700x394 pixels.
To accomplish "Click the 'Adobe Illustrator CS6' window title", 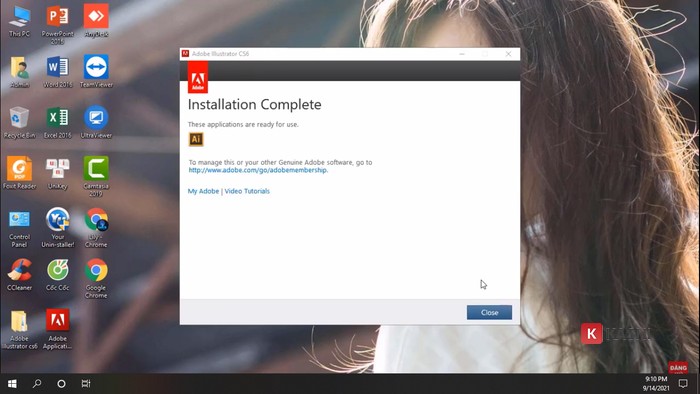I will click(x=221, y=54).
